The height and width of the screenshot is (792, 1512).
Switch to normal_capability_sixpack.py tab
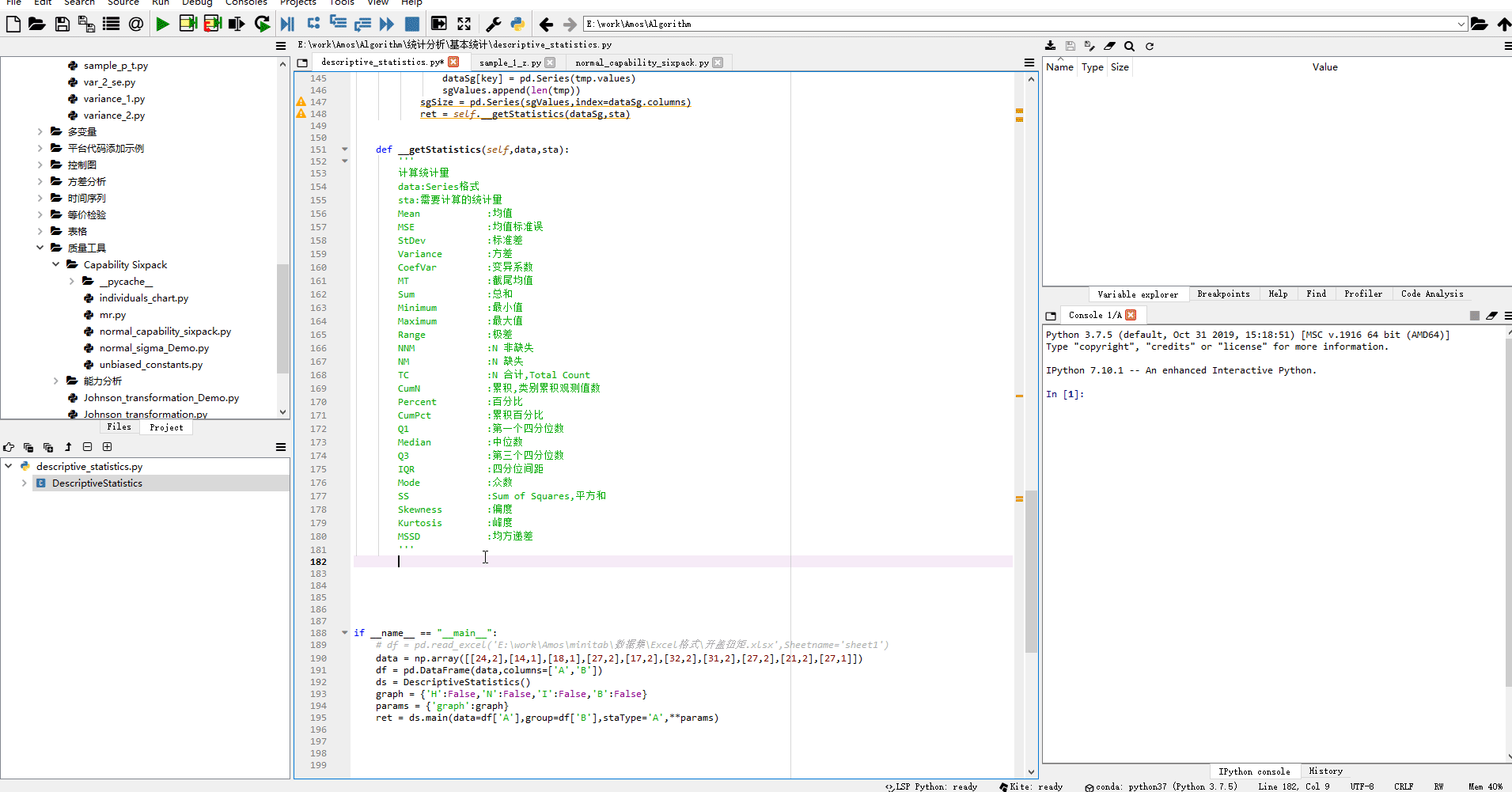click(x=642, y=63)
